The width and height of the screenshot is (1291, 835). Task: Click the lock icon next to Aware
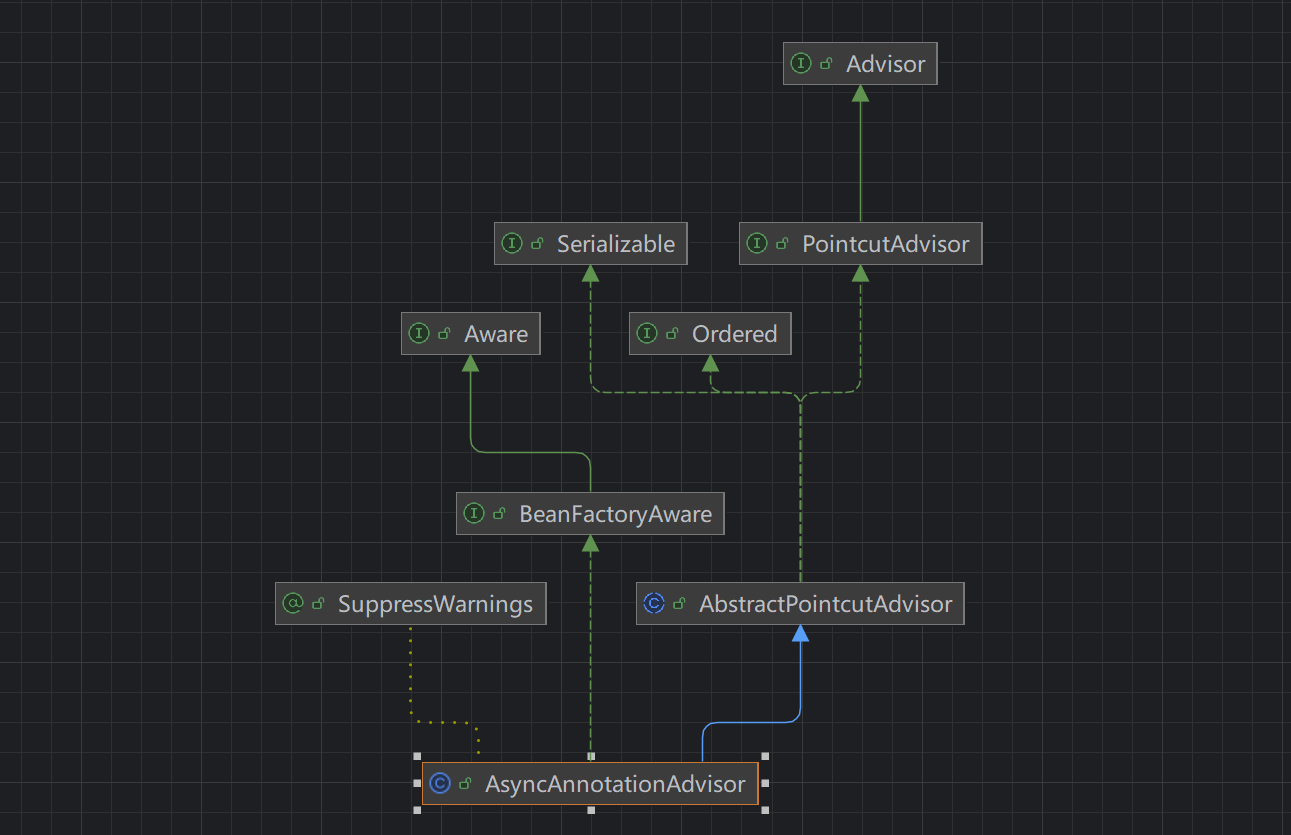[444, 334]
